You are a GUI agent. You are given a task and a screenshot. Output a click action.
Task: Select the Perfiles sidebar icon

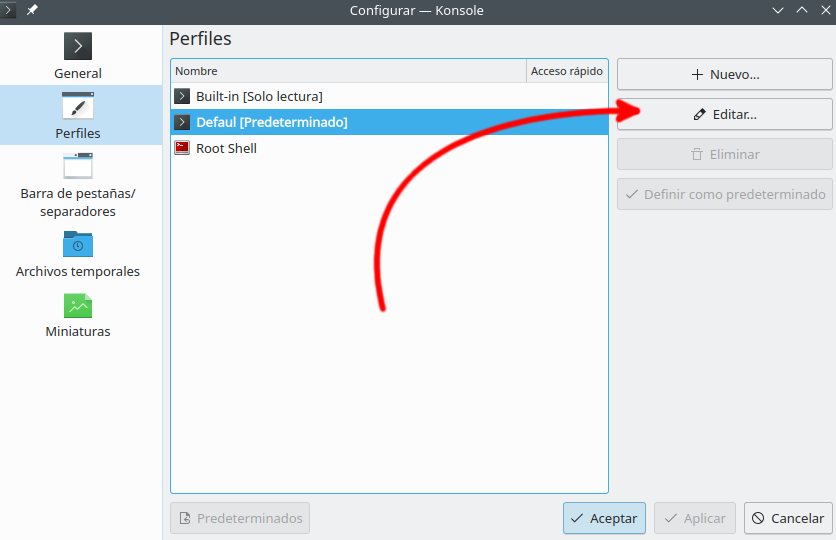click(78, 107)
